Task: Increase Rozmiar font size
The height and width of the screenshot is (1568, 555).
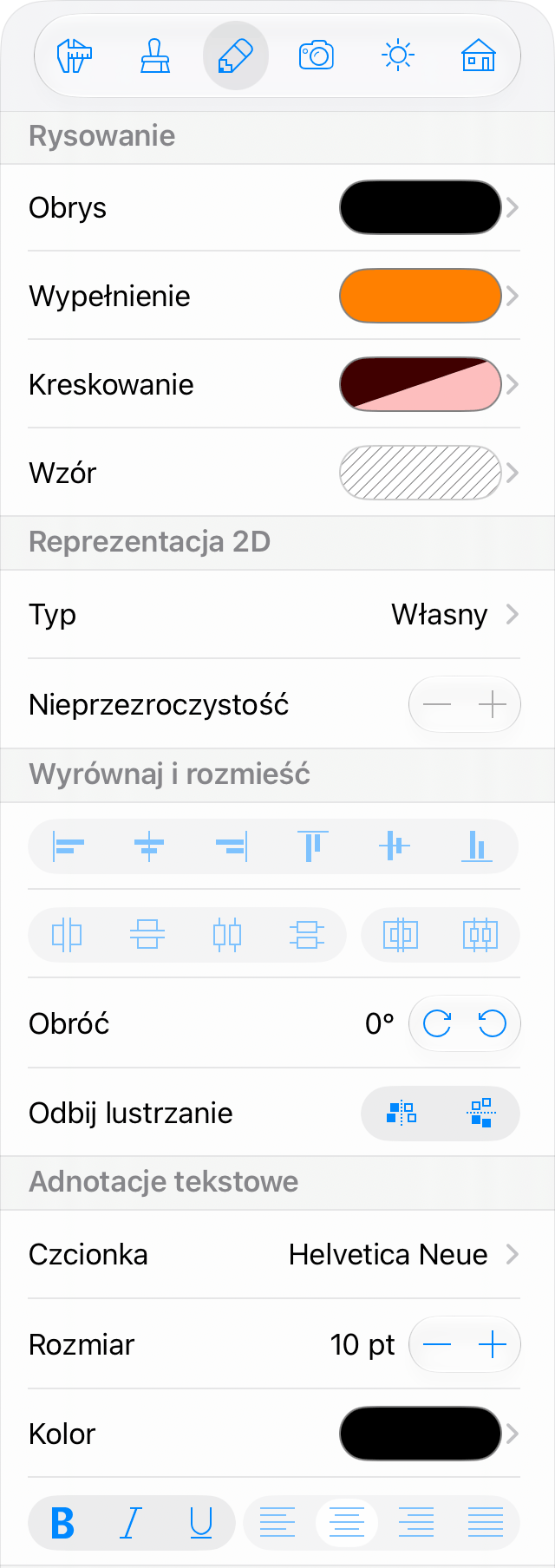Action: [x=493, y=1344]
